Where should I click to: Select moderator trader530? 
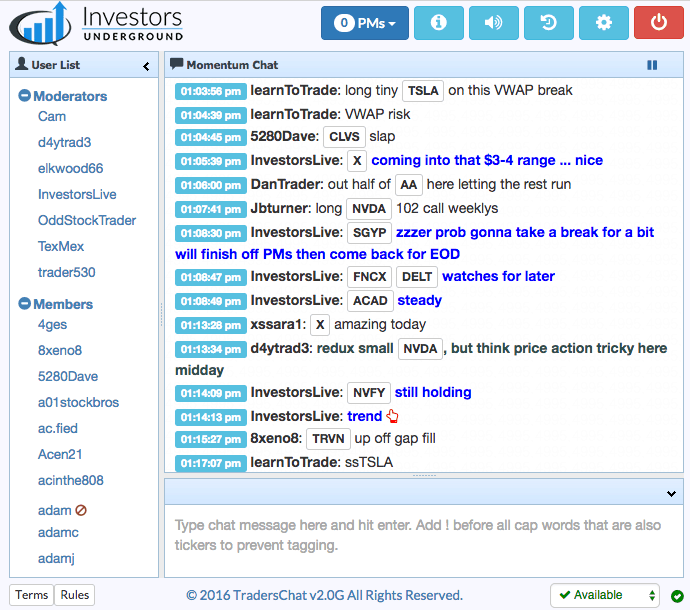point(66,272)
